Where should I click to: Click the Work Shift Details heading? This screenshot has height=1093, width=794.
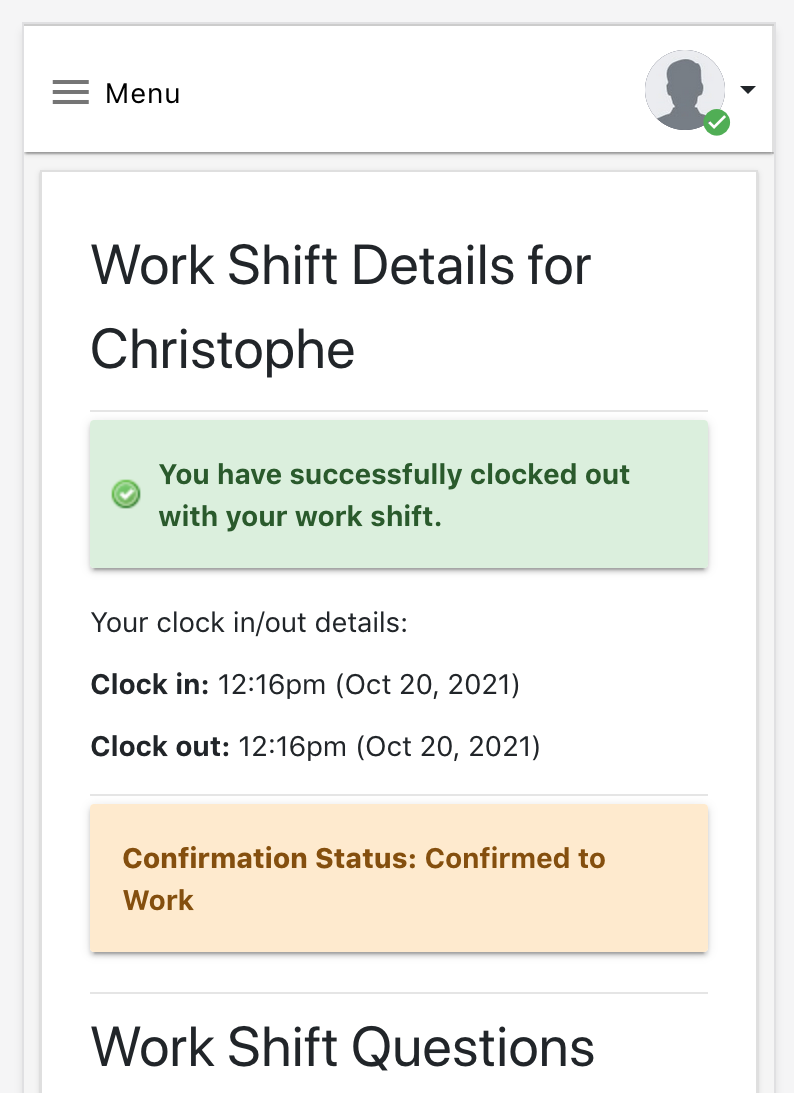pyautogui.click(x=341, y=307)
